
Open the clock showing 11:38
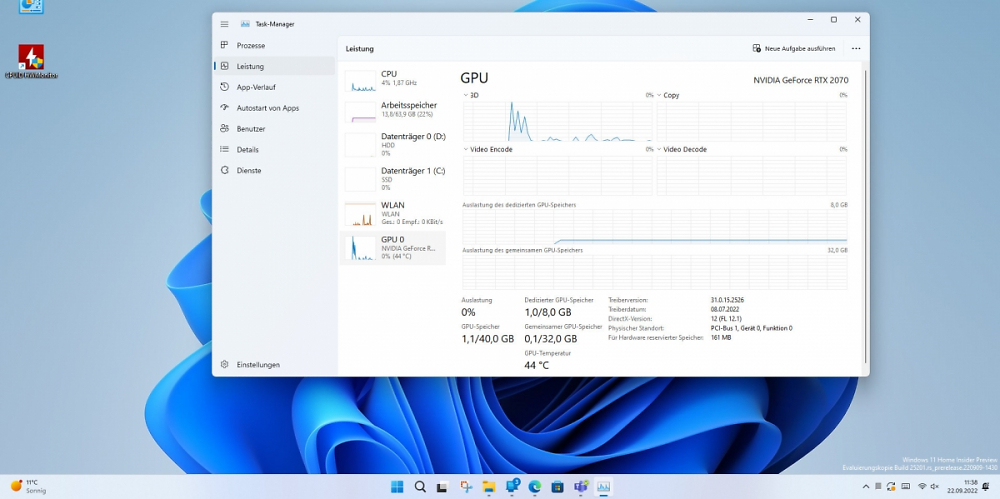(x=964, y=487)
